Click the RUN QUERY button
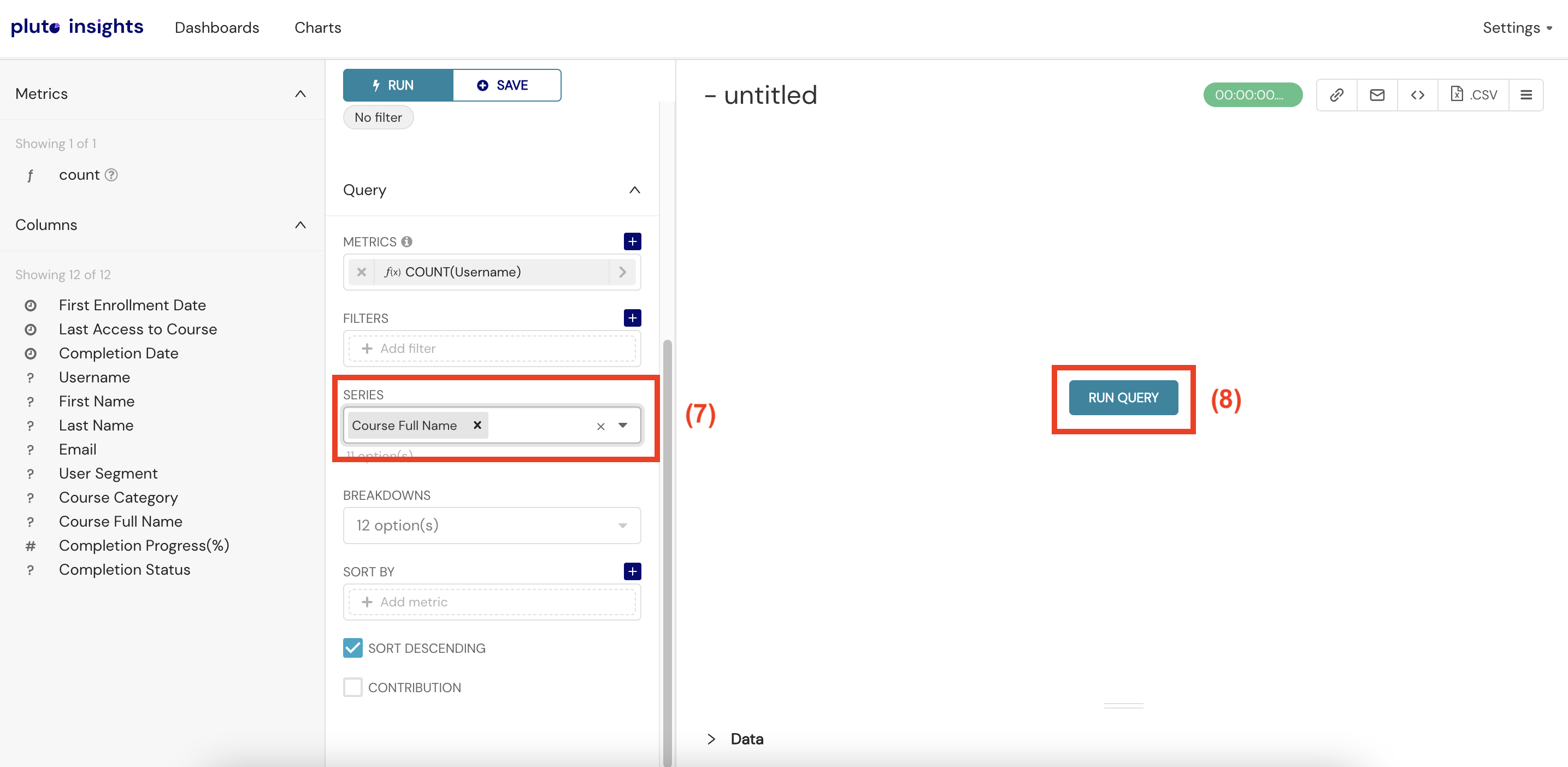This screenshot has height=767, width=1568. (1123, 398)
